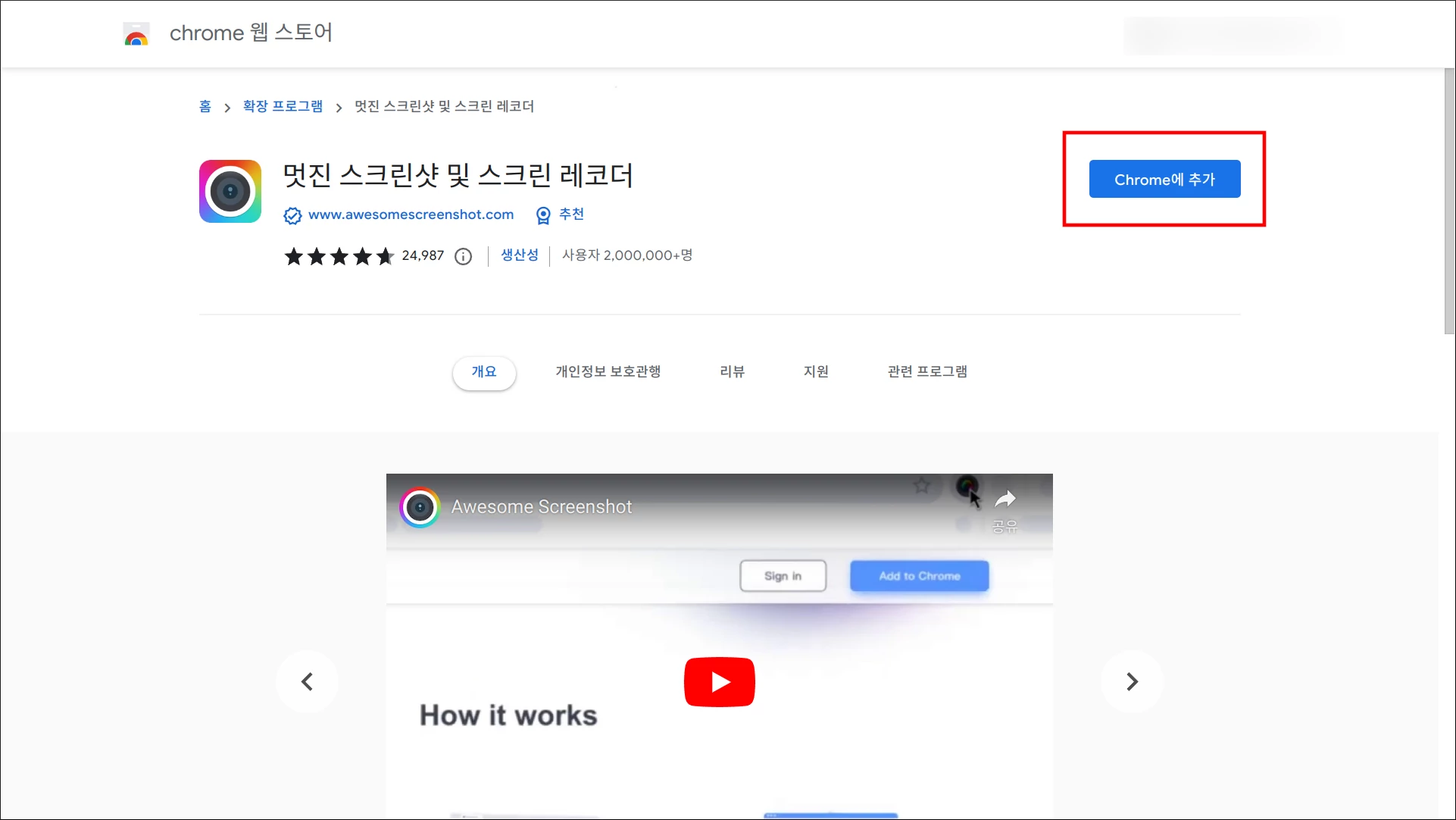
Task: Open the www.awesomescreenshot.com link
Action: point(411,214)
